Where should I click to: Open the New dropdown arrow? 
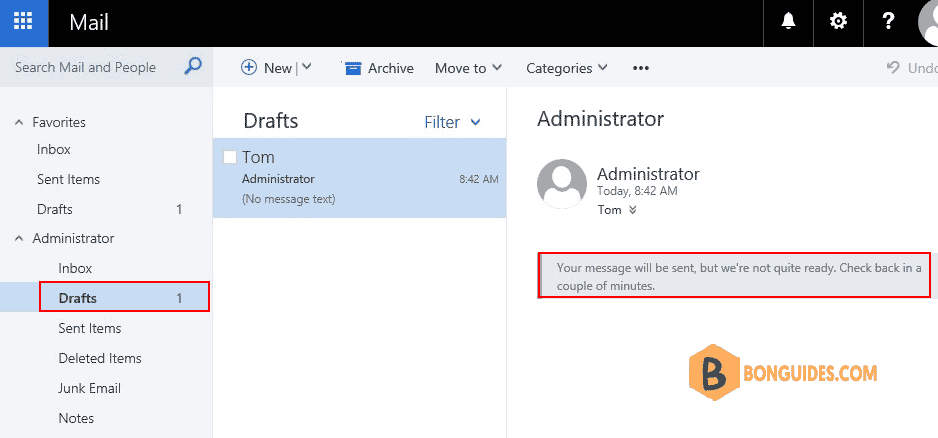coord(306,68)
